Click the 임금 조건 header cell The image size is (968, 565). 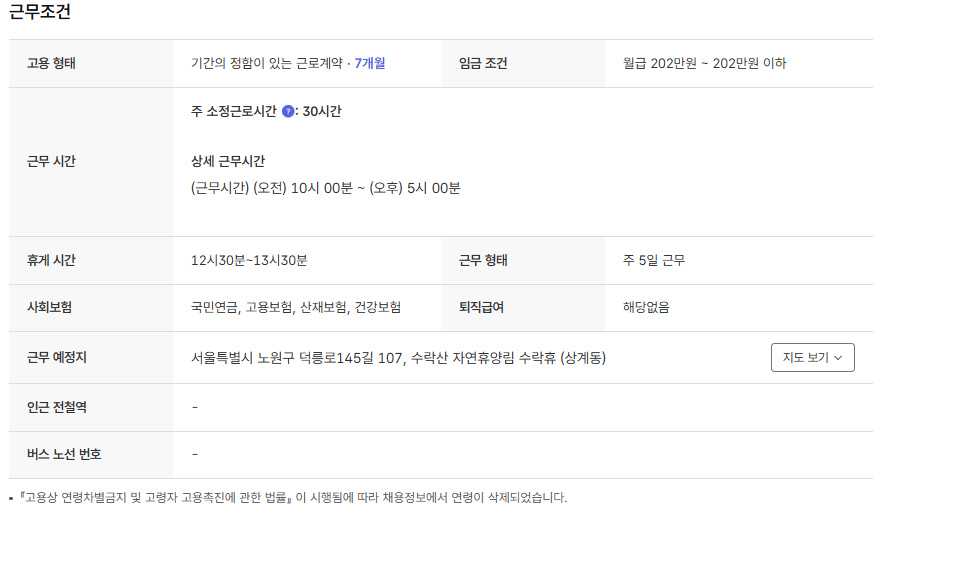click(x=483, y=63)
